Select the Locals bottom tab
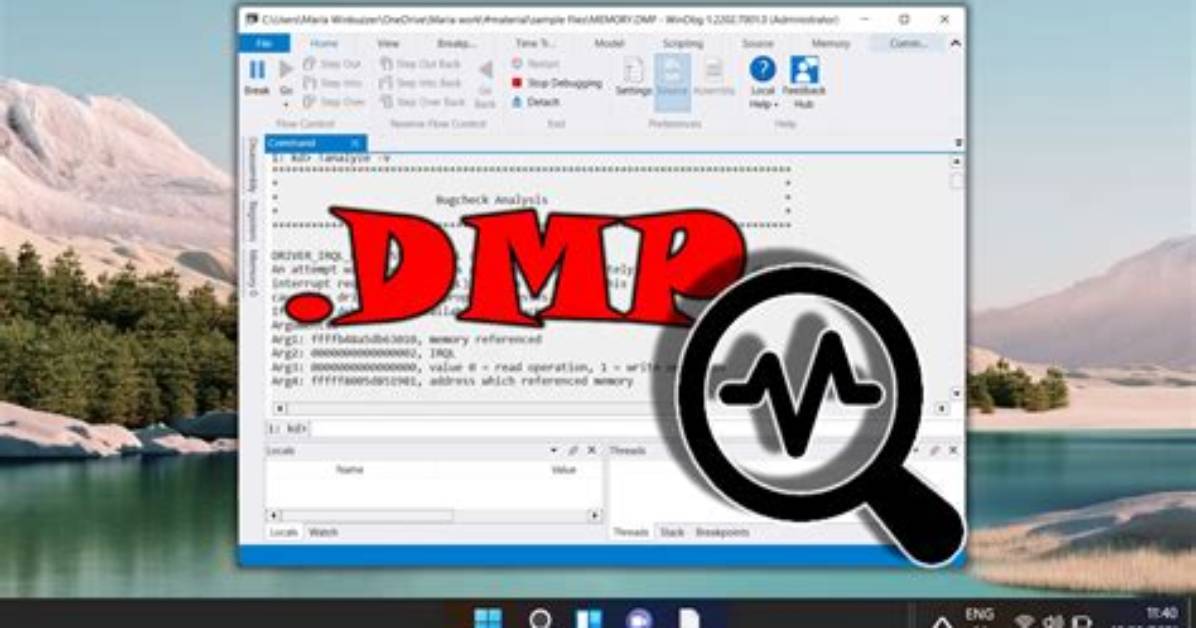1196x628 pixels. [x=284, y=533]
